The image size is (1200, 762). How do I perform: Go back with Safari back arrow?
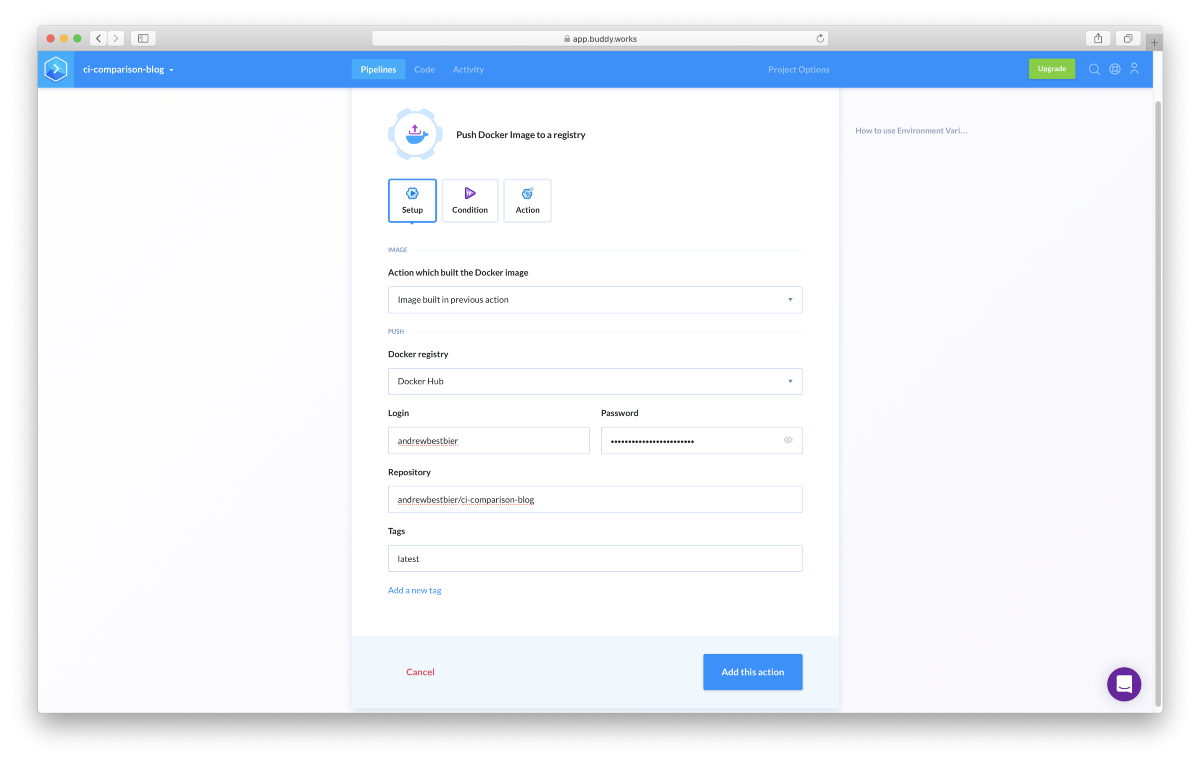coord(98,38)
